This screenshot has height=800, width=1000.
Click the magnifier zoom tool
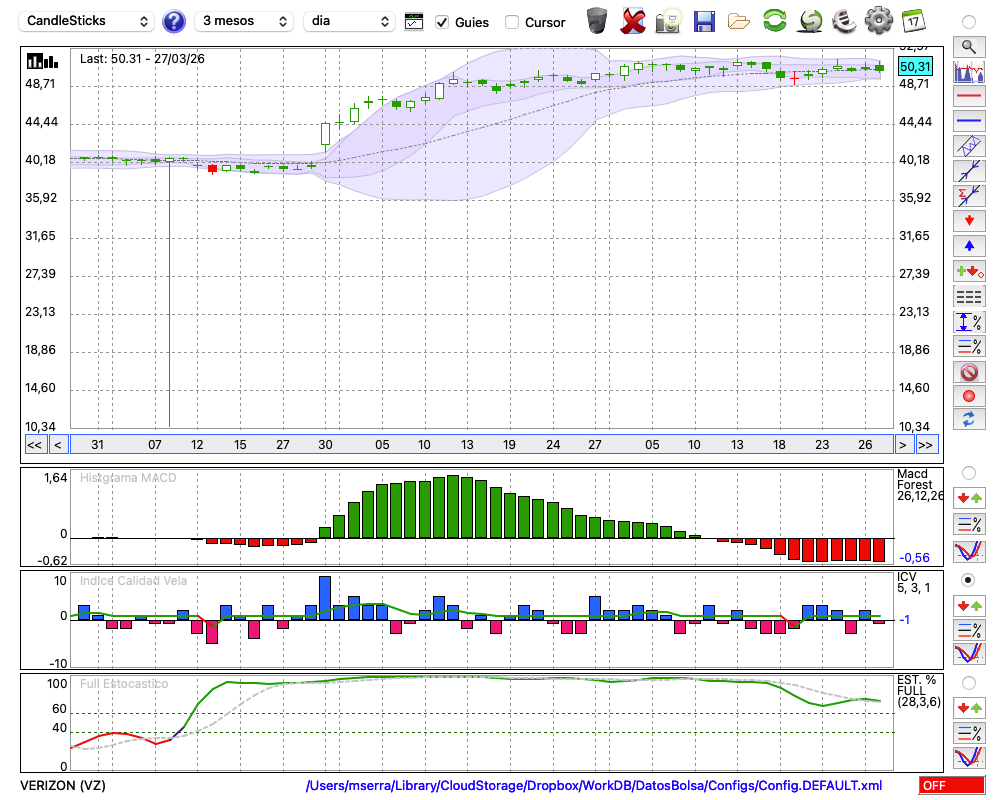pyautogui.click(x=968, y=46)
